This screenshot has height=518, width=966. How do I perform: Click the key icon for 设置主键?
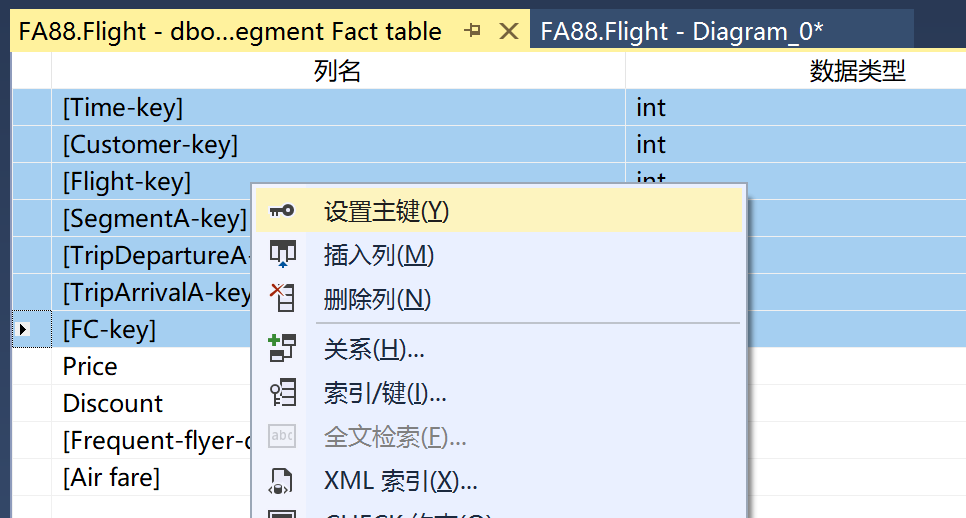(x=282, y=211)
